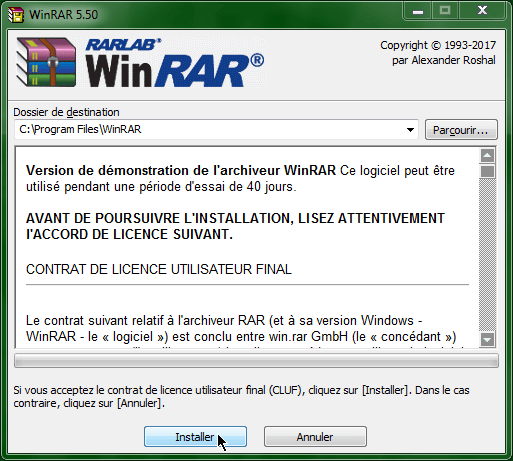The height and width of the screenshot is (461, 513).
Task: Close the WinRAR 5.50 installer window
Action: click(x=482, y=12)
